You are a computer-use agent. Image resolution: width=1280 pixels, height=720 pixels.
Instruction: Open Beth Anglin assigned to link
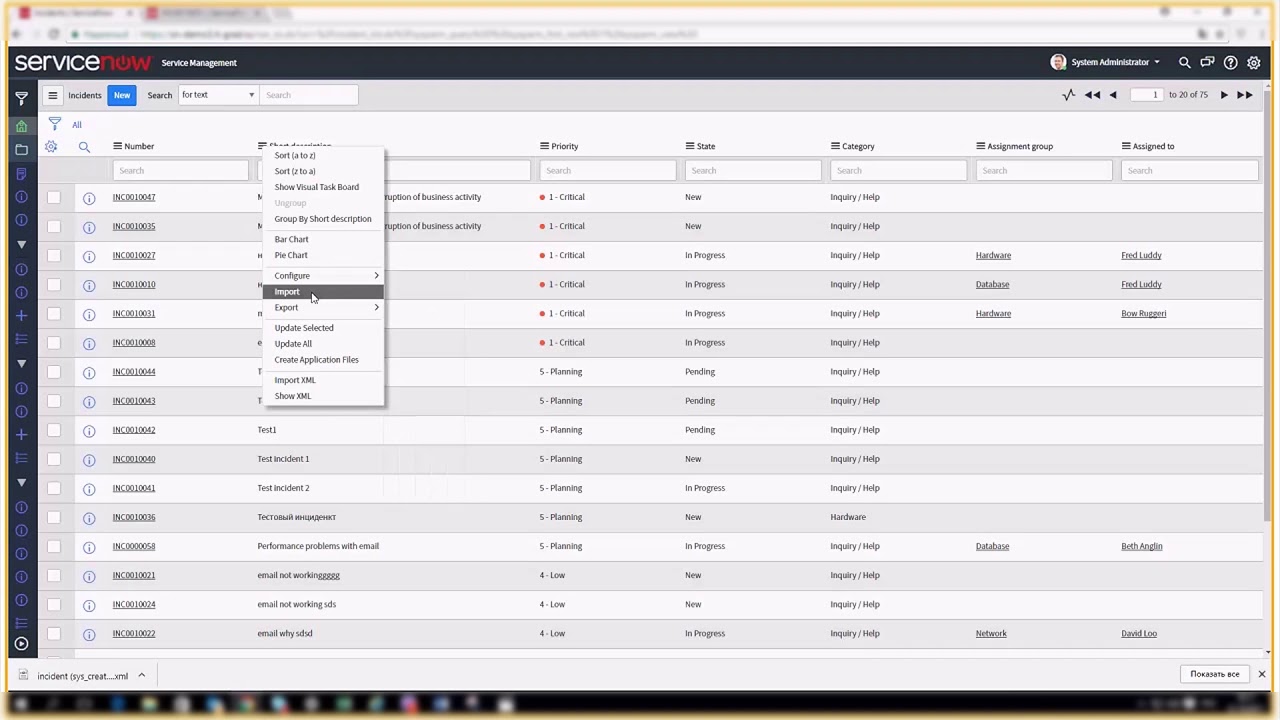point(1141,546)
